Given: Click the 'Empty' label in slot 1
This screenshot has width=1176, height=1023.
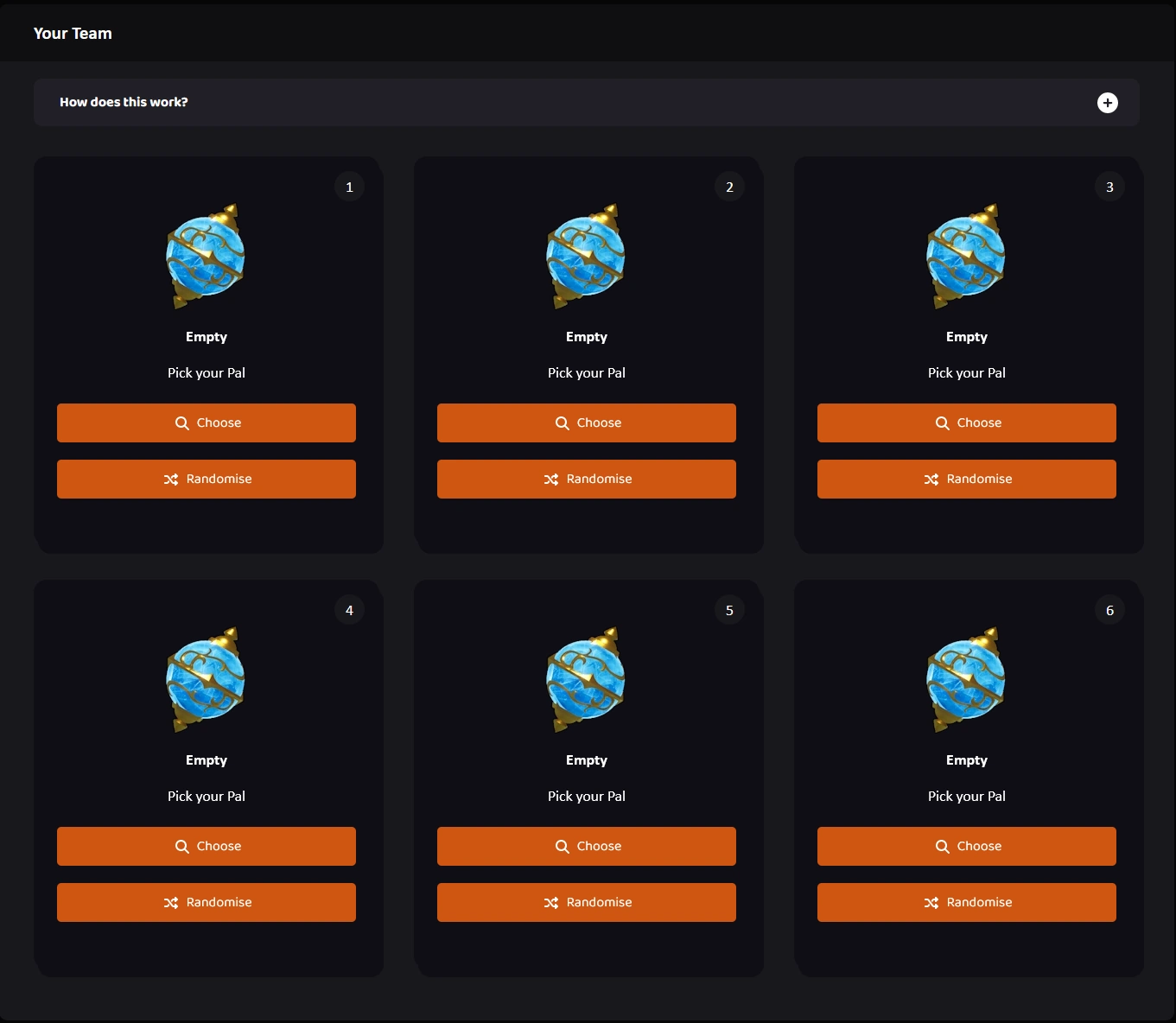Looking at the screenshot, I should click(207, 337).
